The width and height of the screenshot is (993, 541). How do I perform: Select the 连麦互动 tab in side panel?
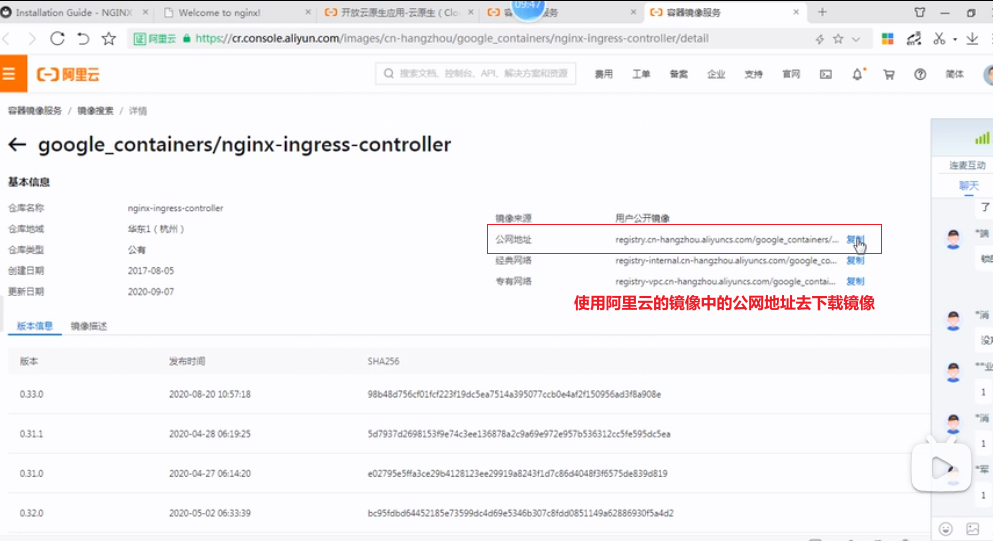[967, 165]
